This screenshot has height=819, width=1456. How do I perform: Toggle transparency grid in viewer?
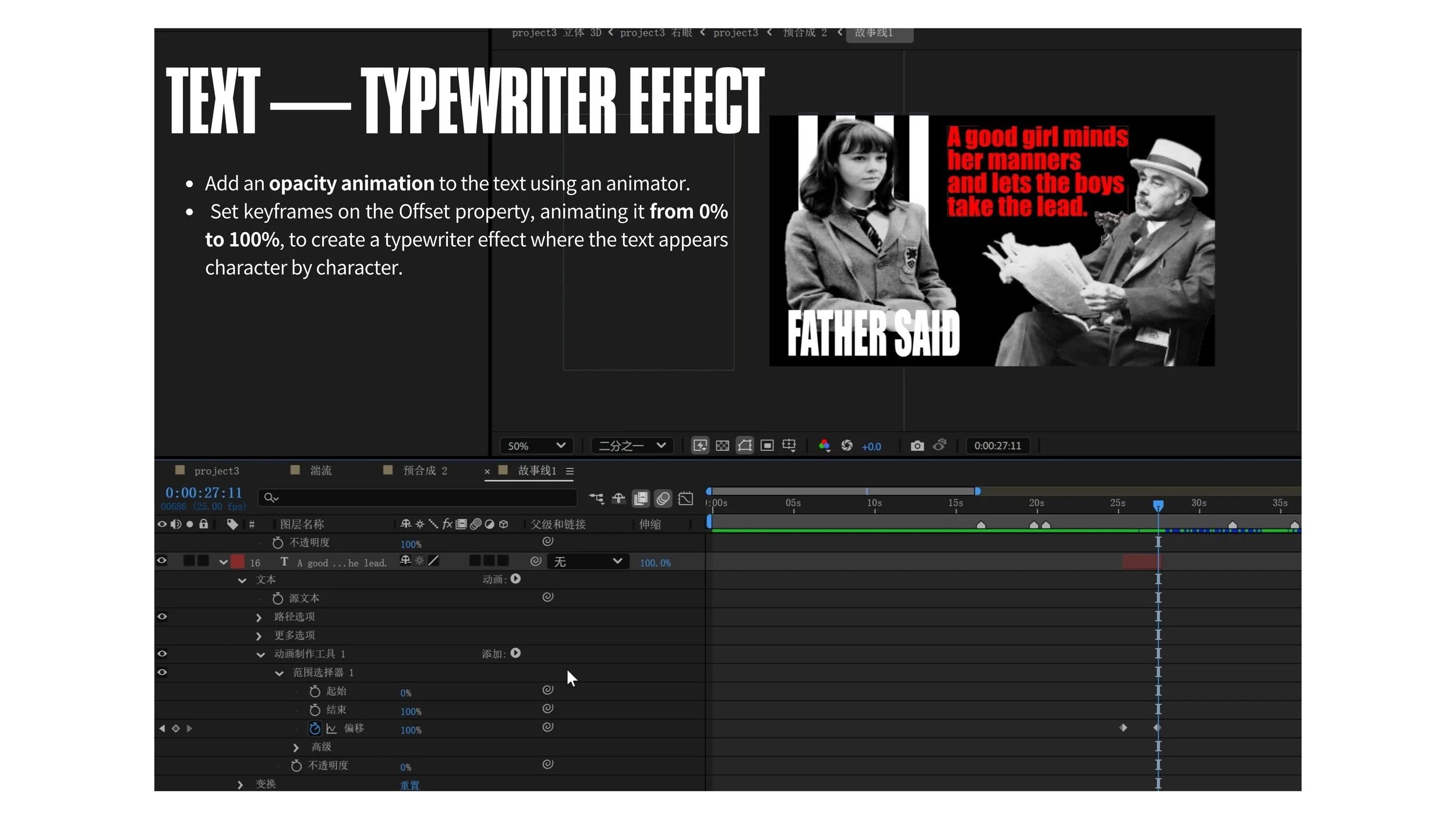click(x=722, y=446)
